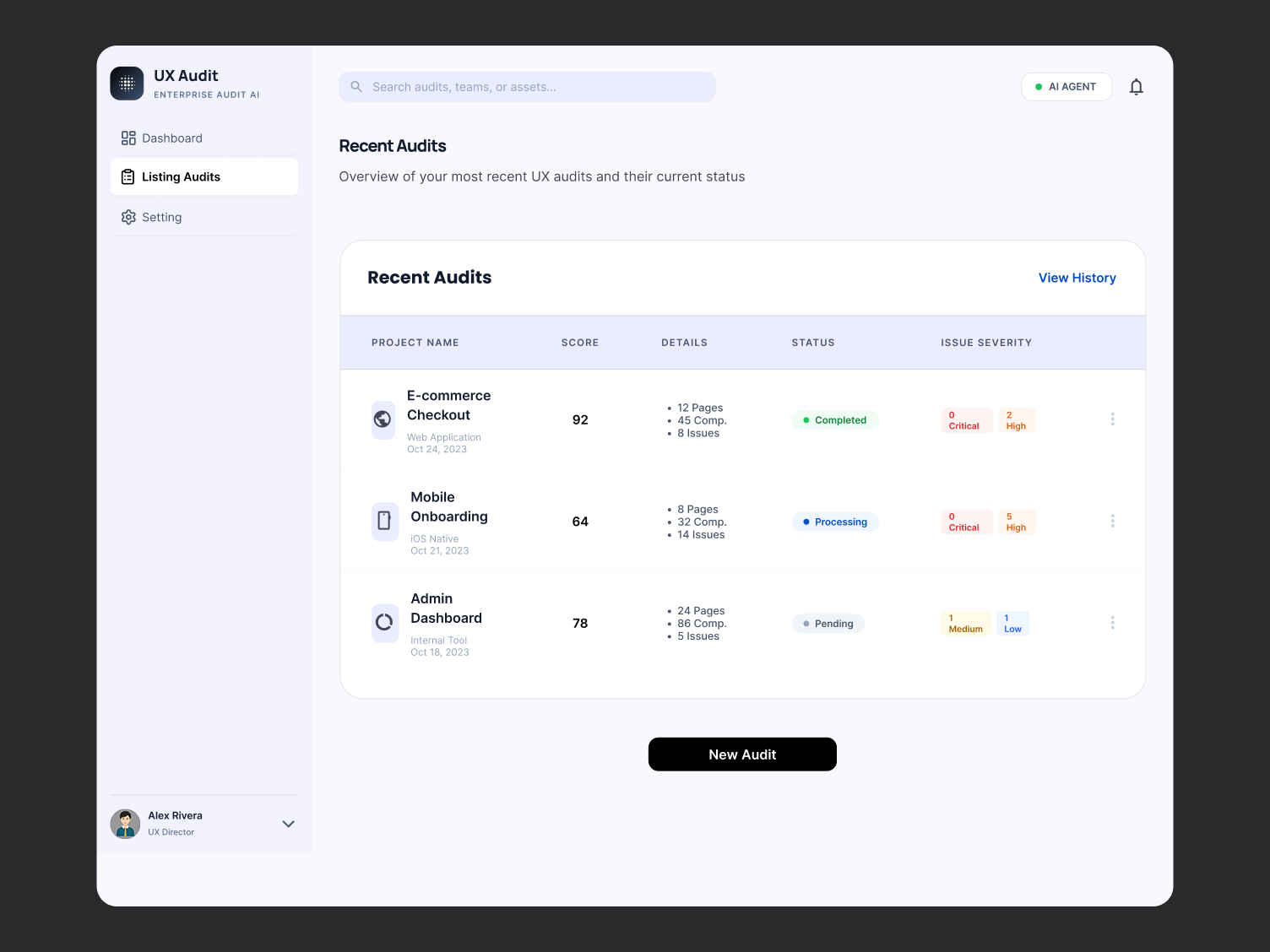Click the Alex Rivera avatar thumbnail
Screen dimensions: 1270x952
click(125, 824)
